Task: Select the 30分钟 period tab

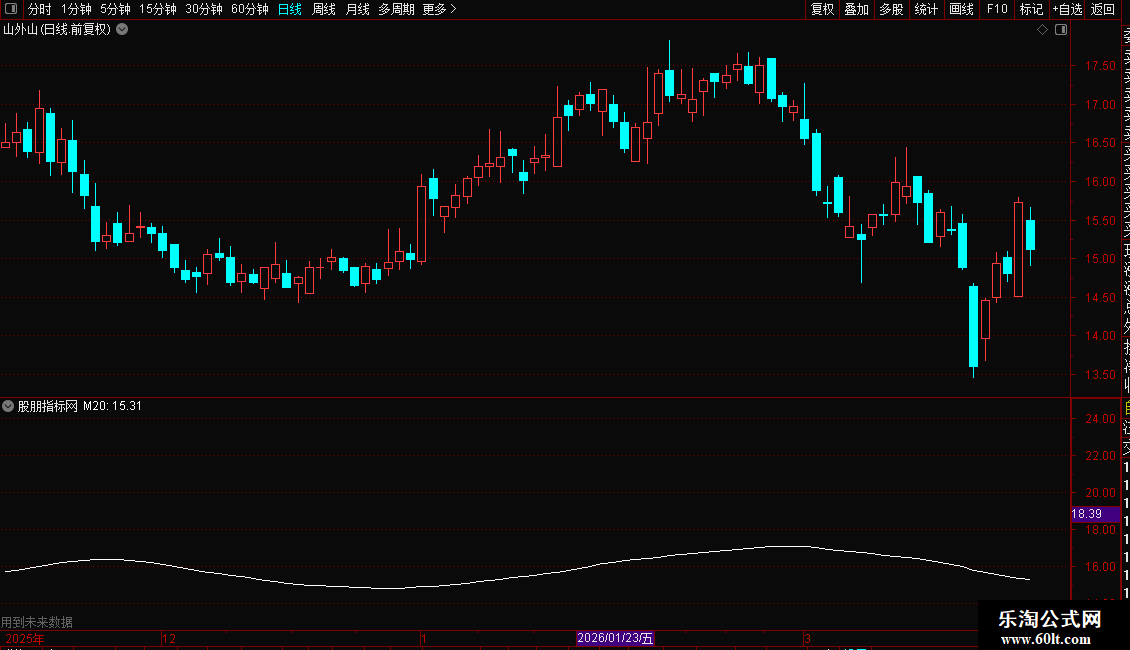Action: 204,9
